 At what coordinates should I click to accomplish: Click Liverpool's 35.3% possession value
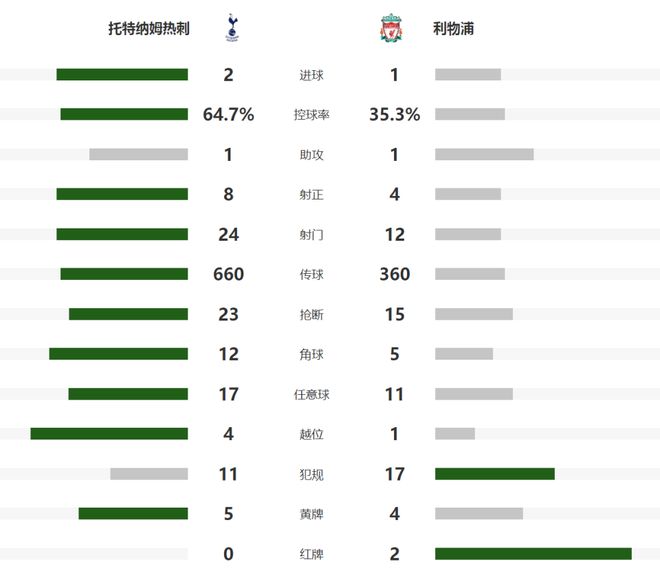[394, 115]
